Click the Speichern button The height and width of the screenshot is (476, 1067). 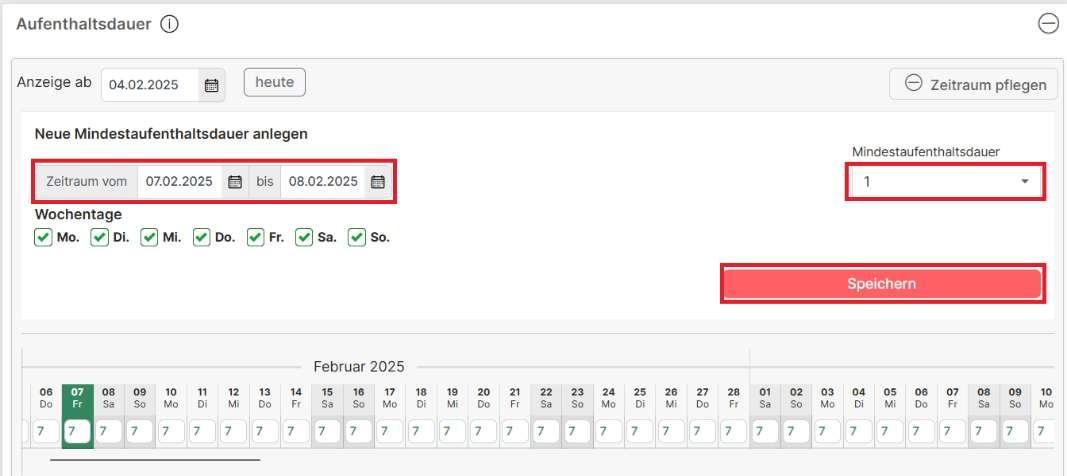tap(882, 284)
